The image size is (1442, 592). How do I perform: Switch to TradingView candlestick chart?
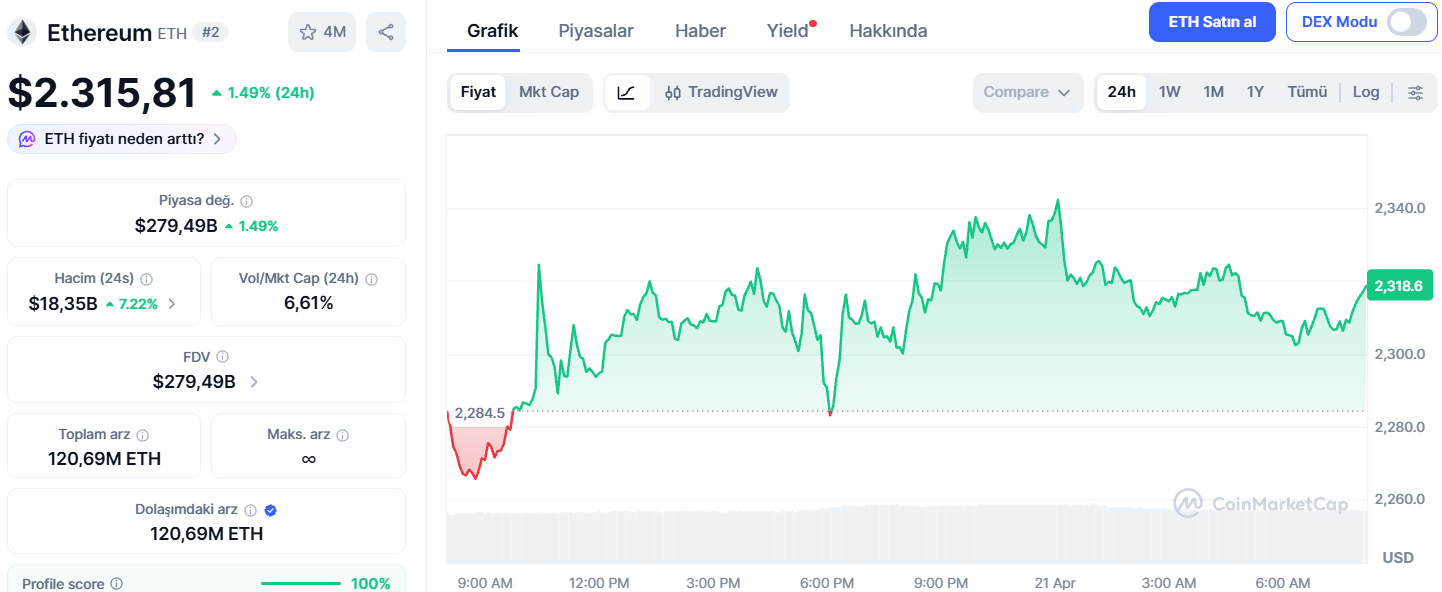tap(721, 92)
